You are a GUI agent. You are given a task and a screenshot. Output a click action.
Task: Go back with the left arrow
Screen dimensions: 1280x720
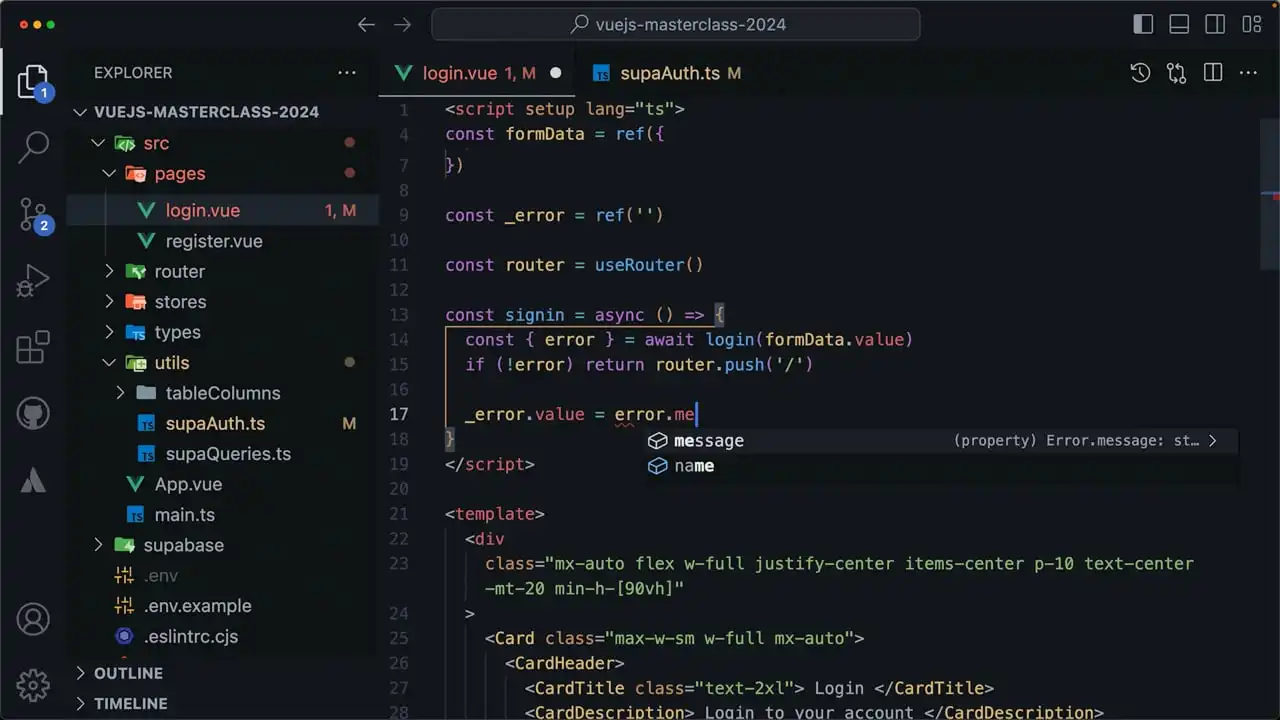click(366, 25)
